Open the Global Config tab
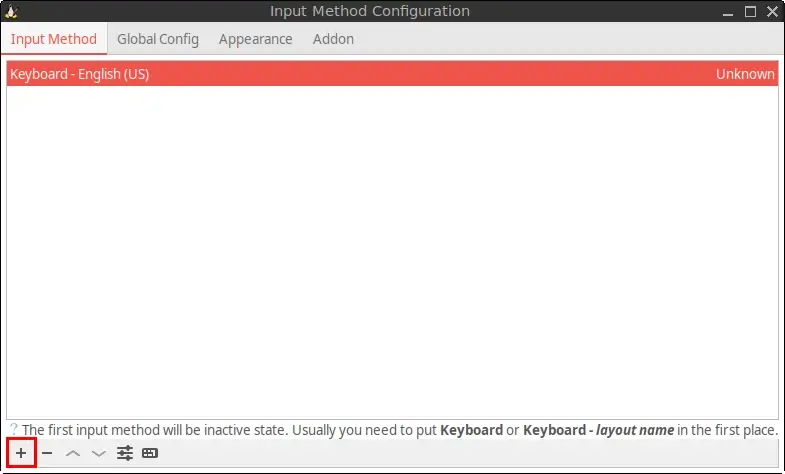Screen dimensions: 785x474 pos(158,39)
